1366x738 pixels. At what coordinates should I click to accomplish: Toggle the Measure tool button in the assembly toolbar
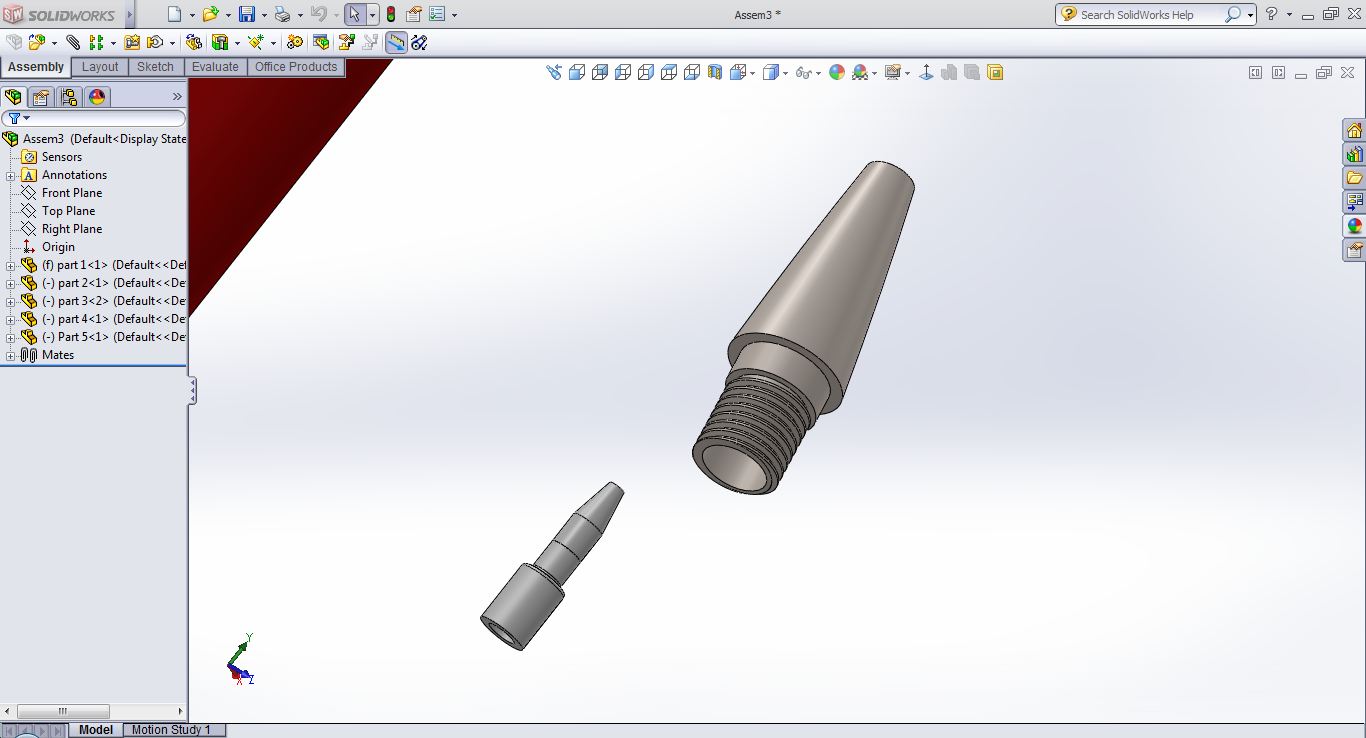tap(396, 42)
